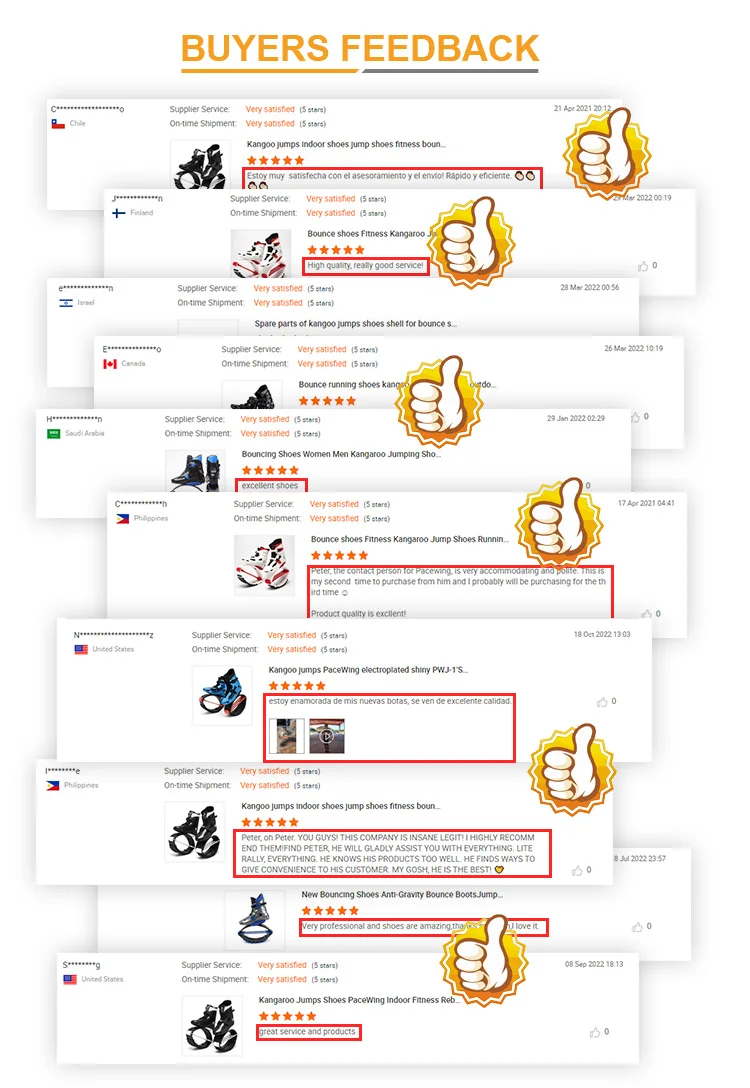Click thumbs-up like icon on Finland review
Viewport: 750px width, 1088px height.
tap(643, 266)
